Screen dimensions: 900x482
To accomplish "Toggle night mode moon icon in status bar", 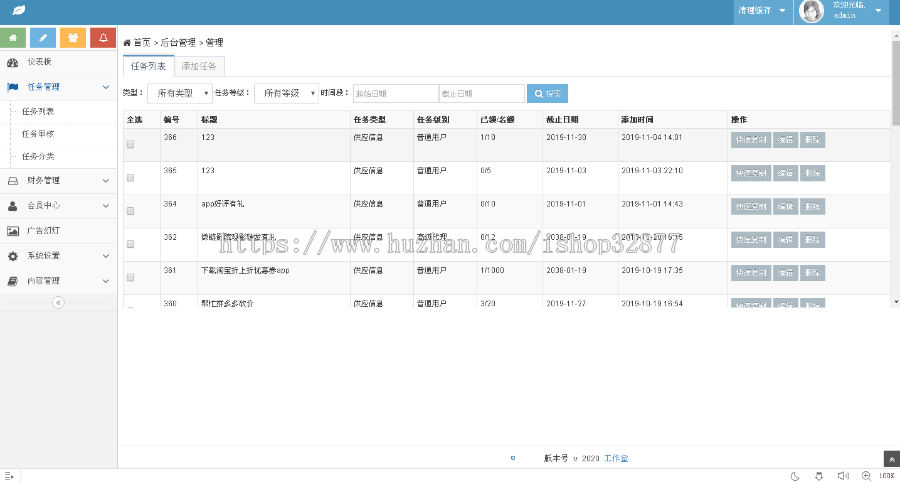I will [796, 476].
